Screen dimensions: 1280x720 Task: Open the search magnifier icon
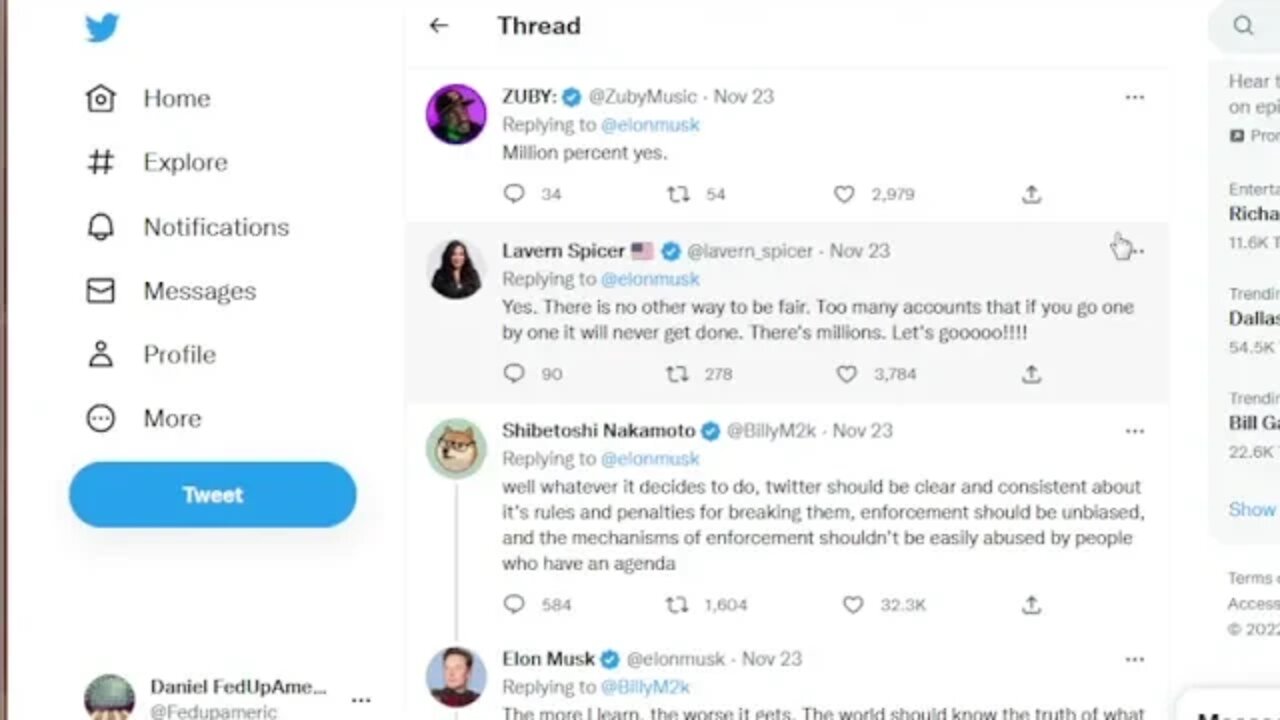point(1243,26)
